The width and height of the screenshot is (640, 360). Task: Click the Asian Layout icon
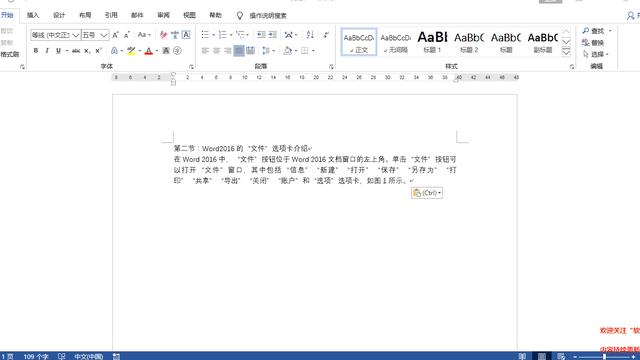pyautogui.click(x=289, y=35)
